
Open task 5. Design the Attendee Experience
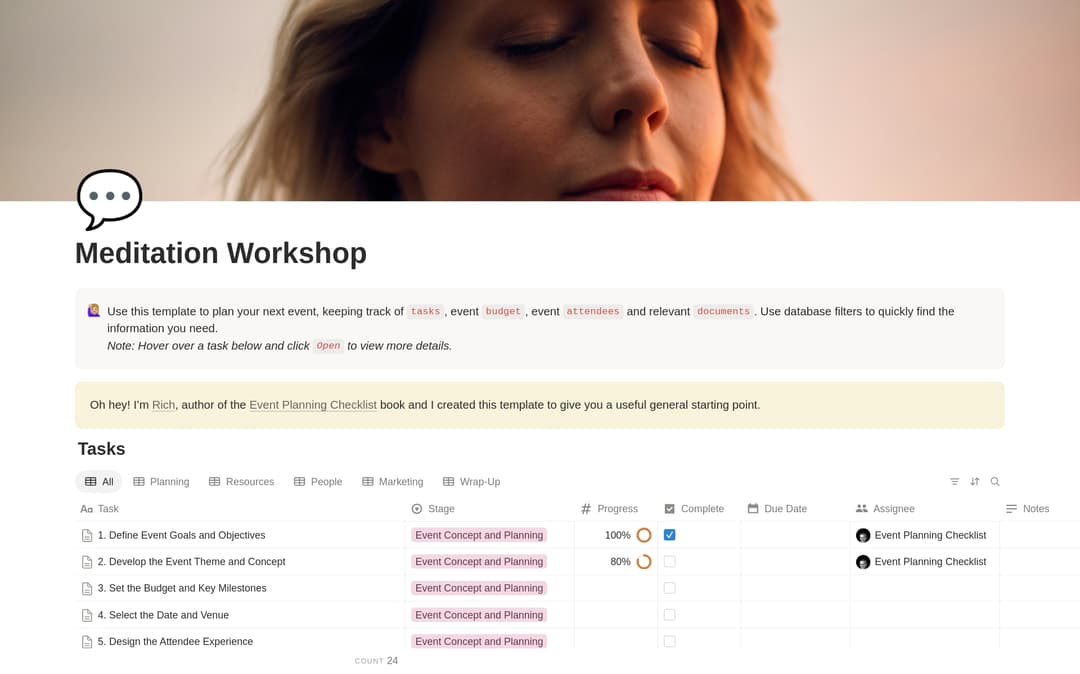click(175, 641)
